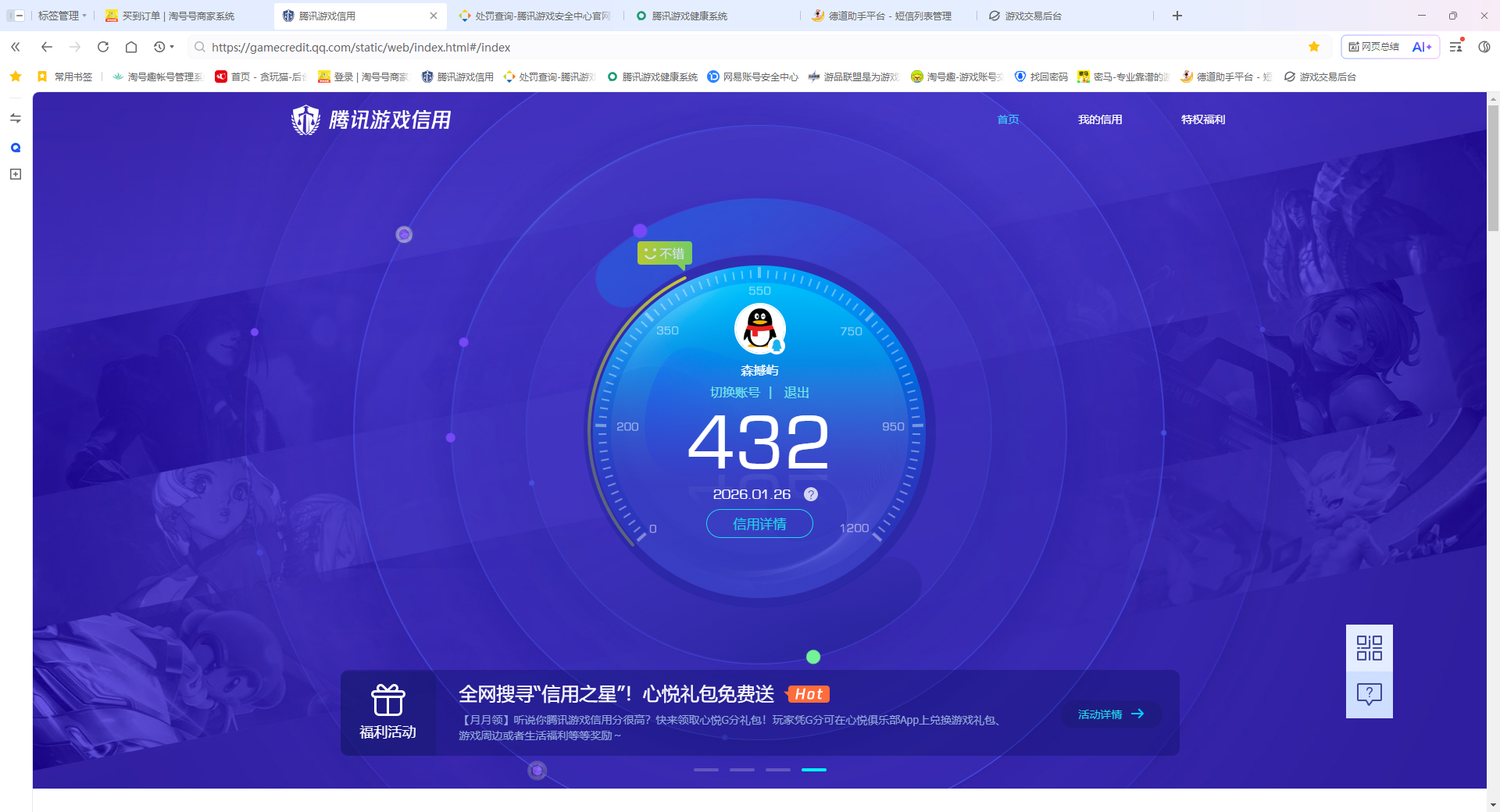
Task: Click the gift icon in 福利活动 banner
Action: tap(388, 700)
